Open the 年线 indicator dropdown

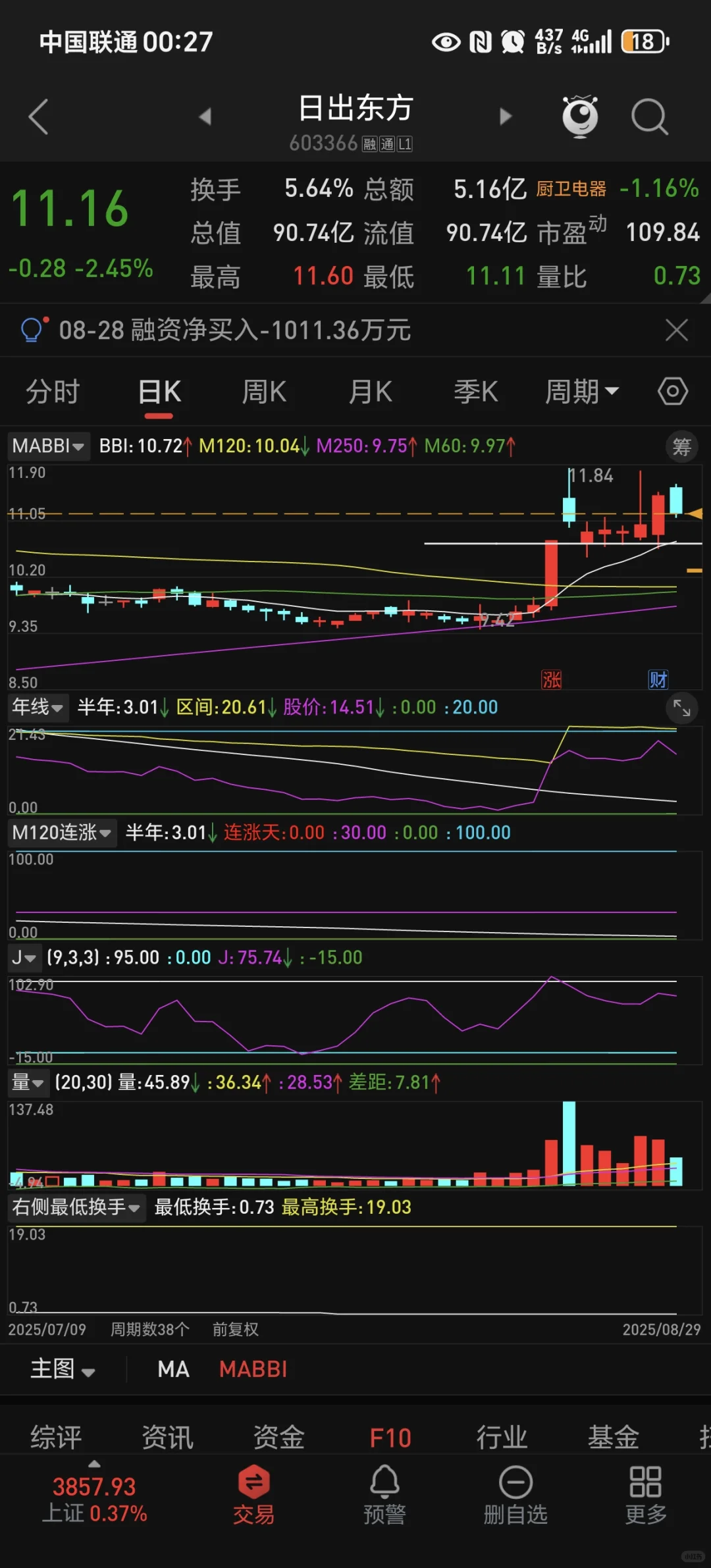click(x=38, y=708)
